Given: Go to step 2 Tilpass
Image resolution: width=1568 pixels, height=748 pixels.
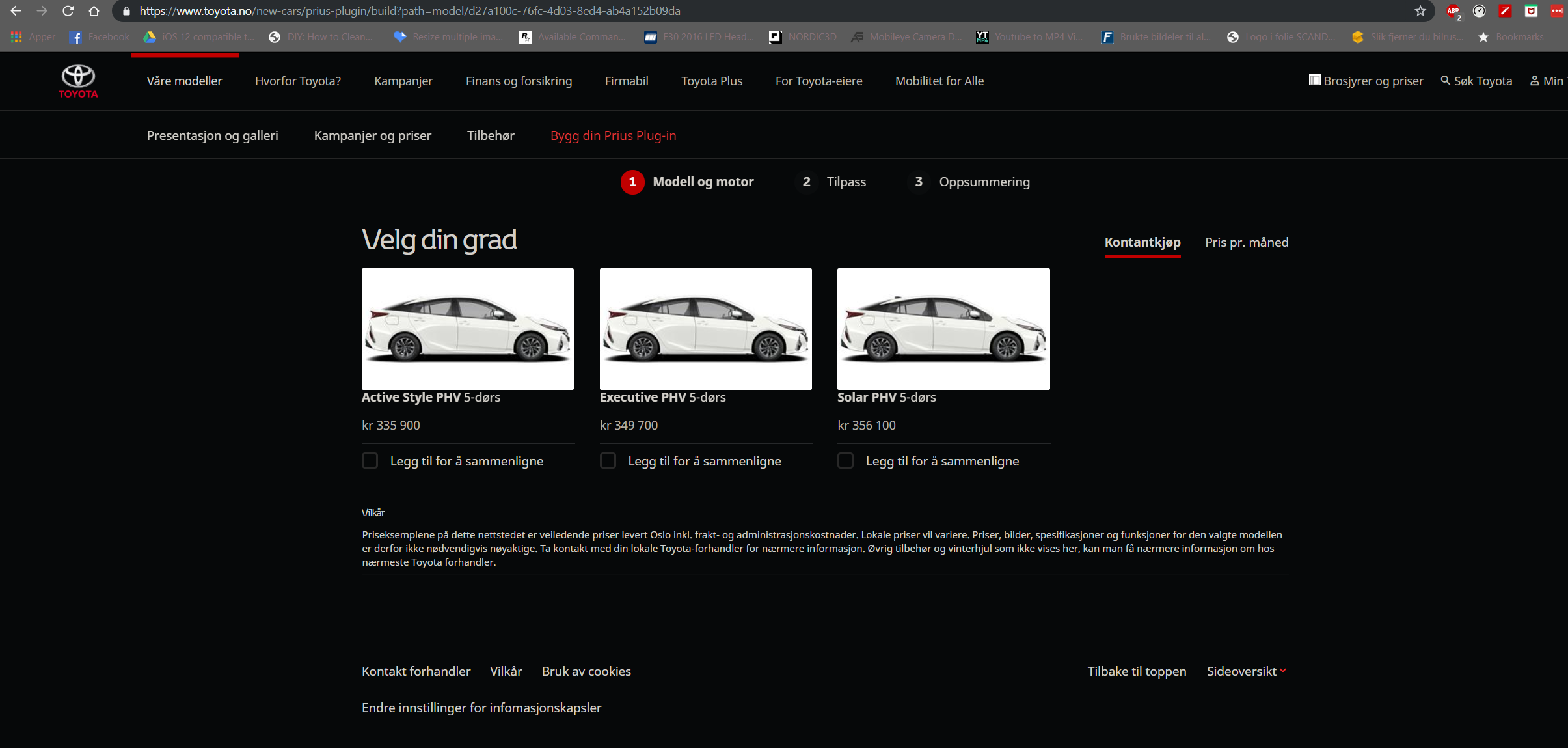Looking at the screenshot, I should point(831,182).
